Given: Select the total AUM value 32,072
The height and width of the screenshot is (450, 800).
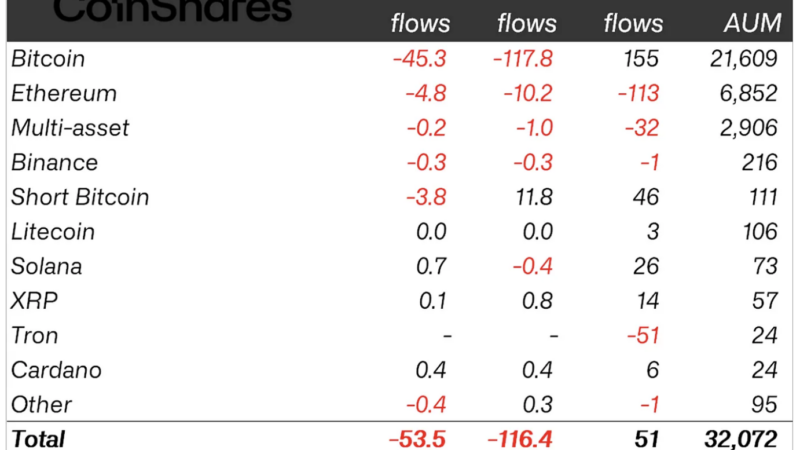Looking at the screenshot, I should pyautogui.click(x=740, y=439).
